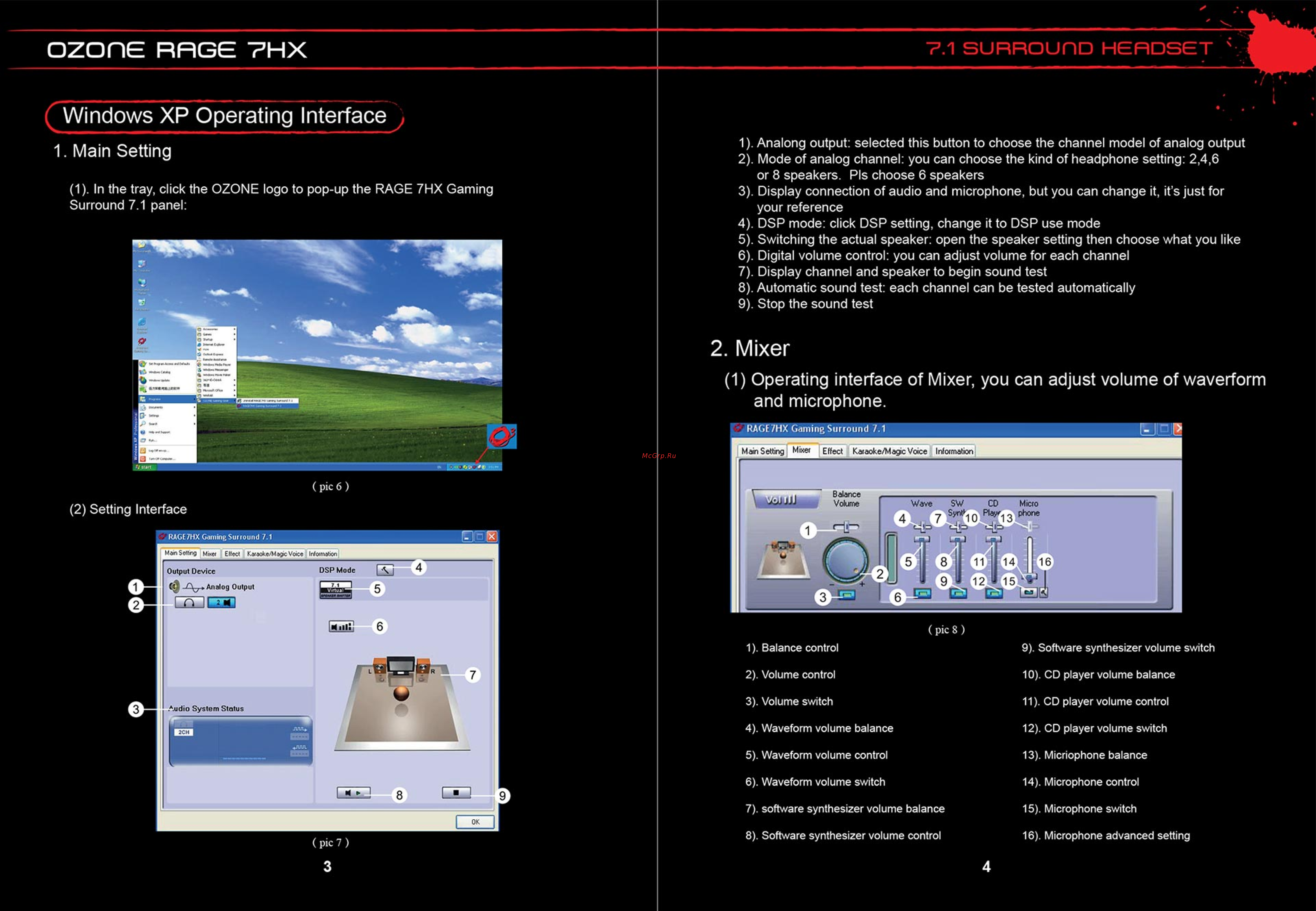1316x911 pixels.
Task: Stop the speaker sound test
Action: tap(456, 793)
